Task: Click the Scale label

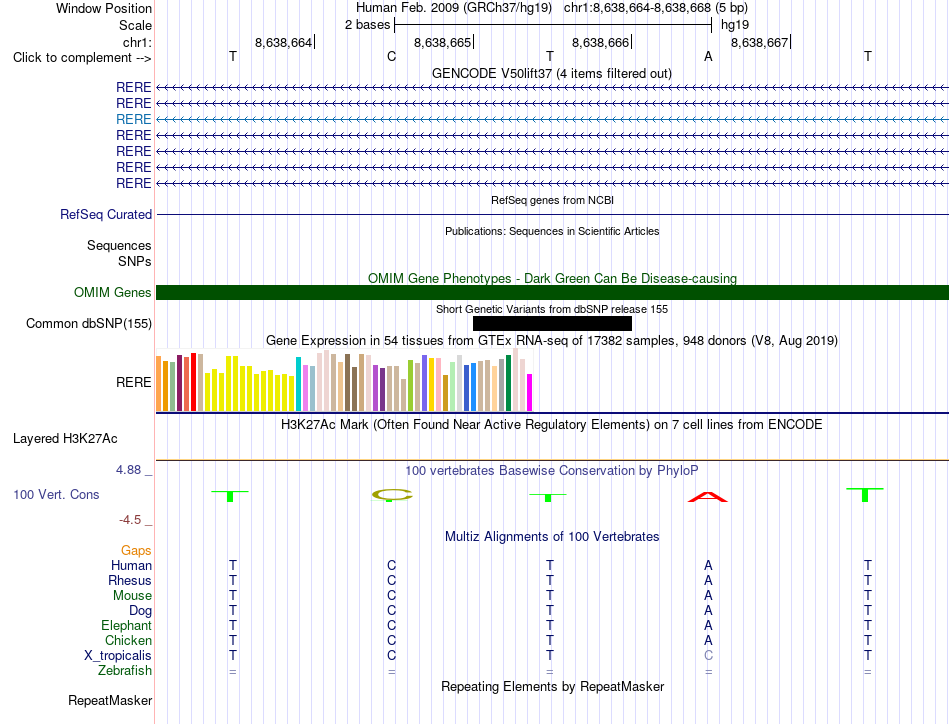Action: click(x=135, y=25)
